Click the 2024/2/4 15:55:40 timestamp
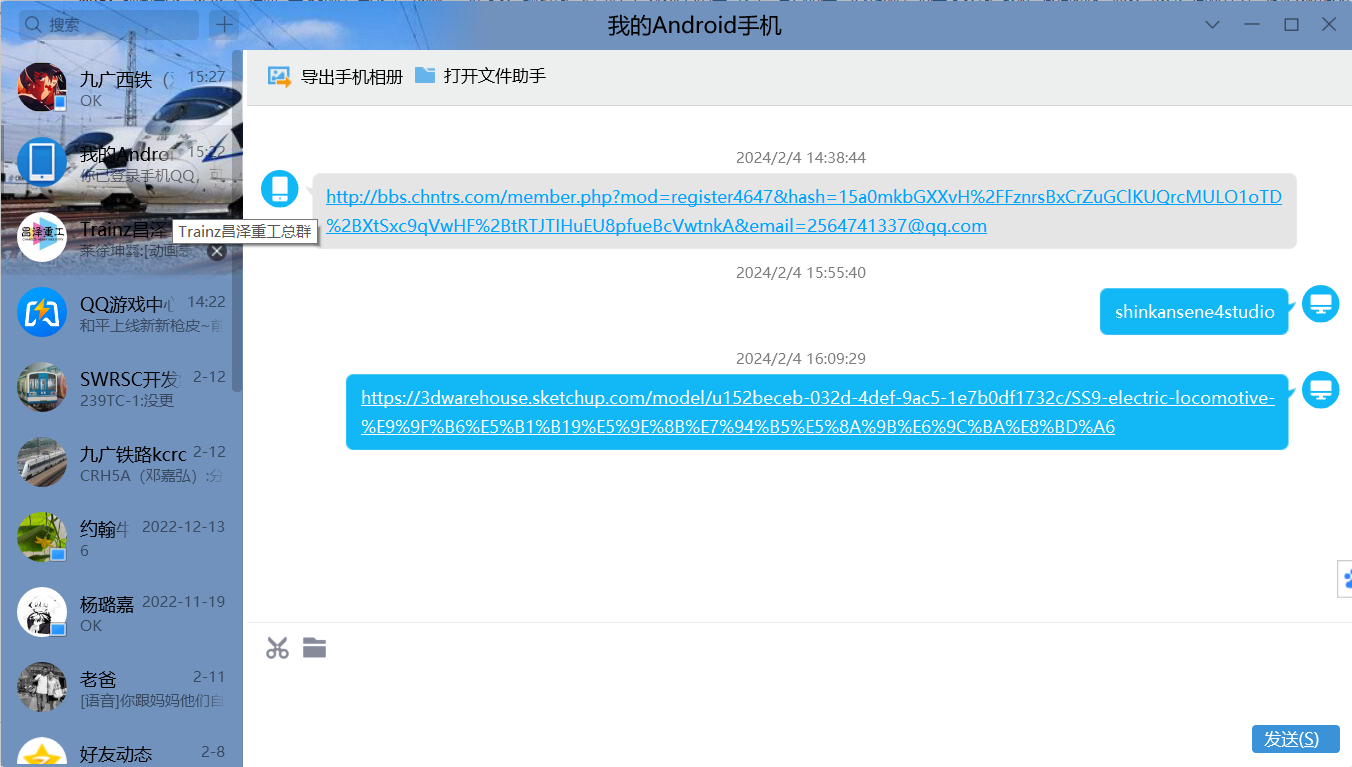The width and height of the screenshot is (1352, 767). 800,272
